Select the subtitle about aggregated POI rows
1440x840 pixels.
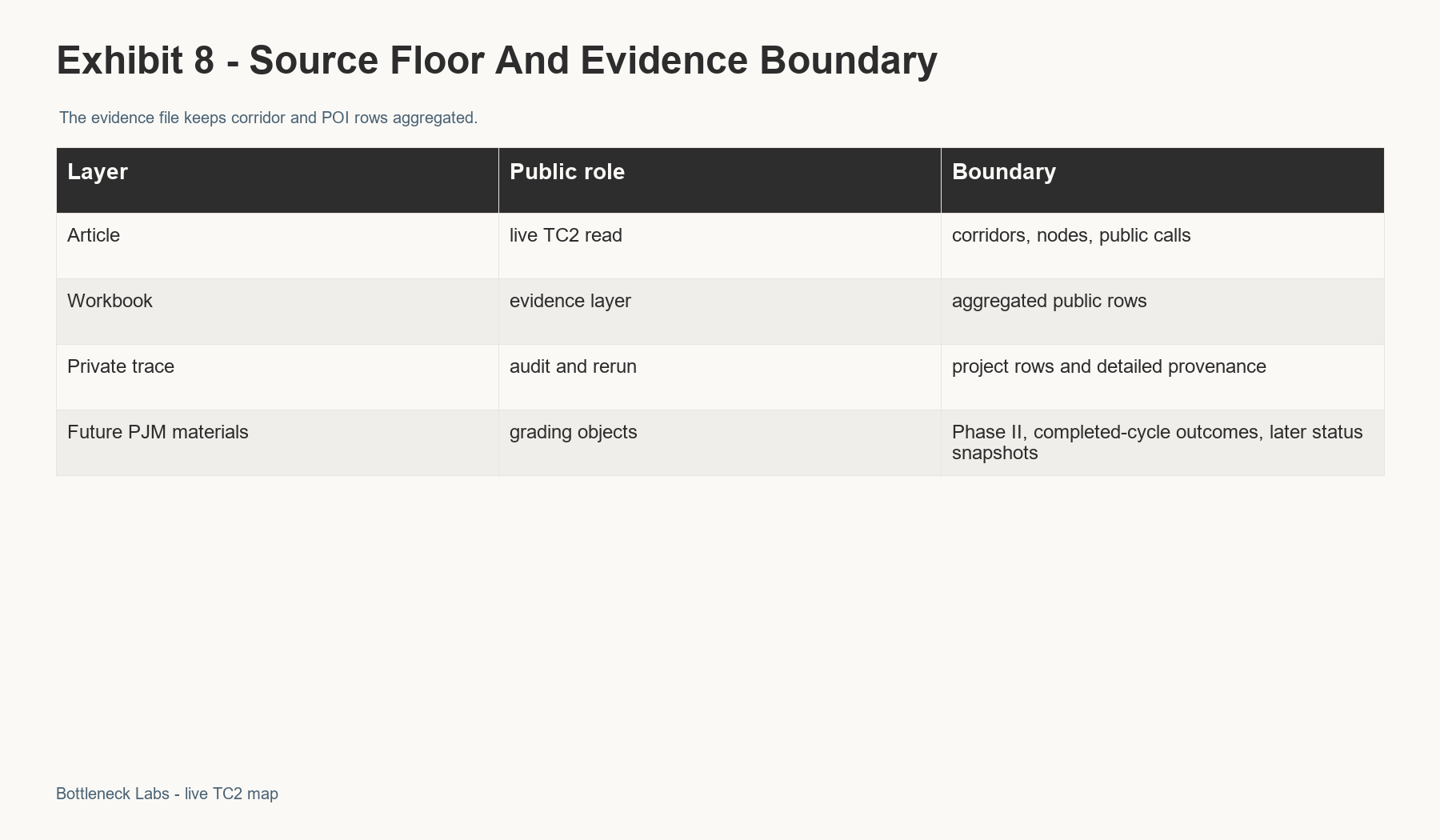click(268, 118)
